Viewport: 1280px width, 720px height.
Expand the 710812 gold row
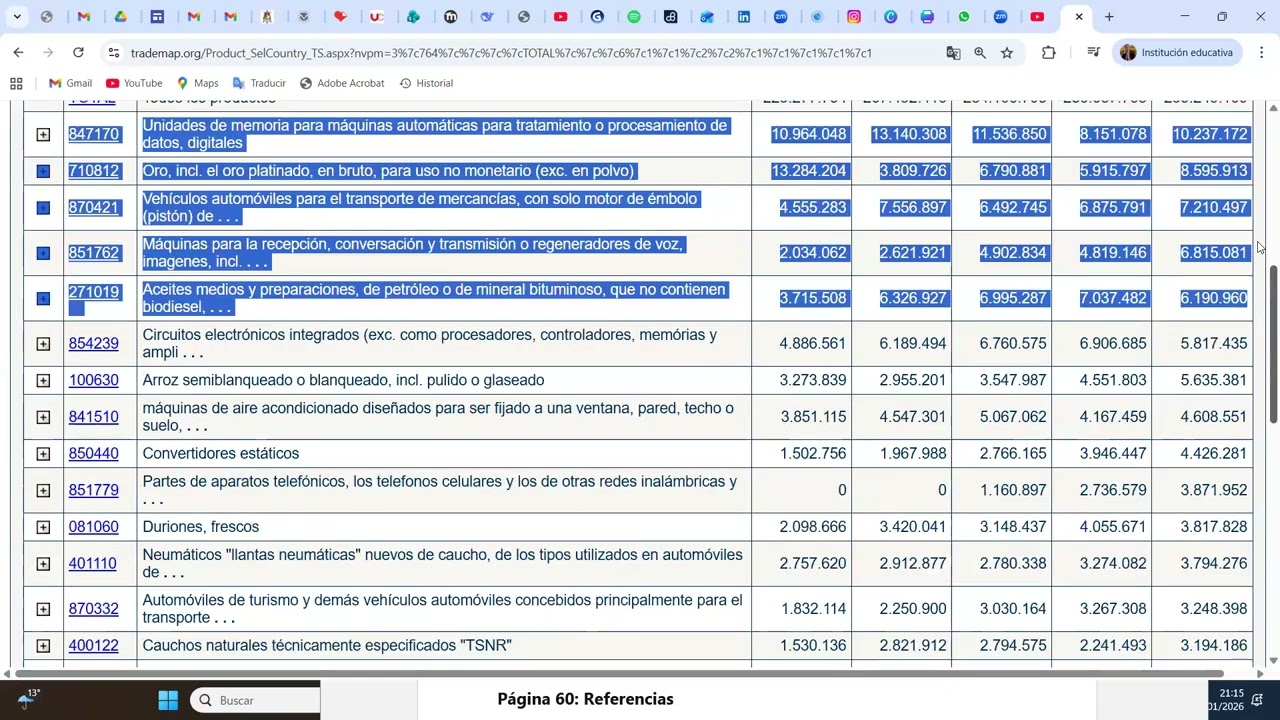coord(43,171)
